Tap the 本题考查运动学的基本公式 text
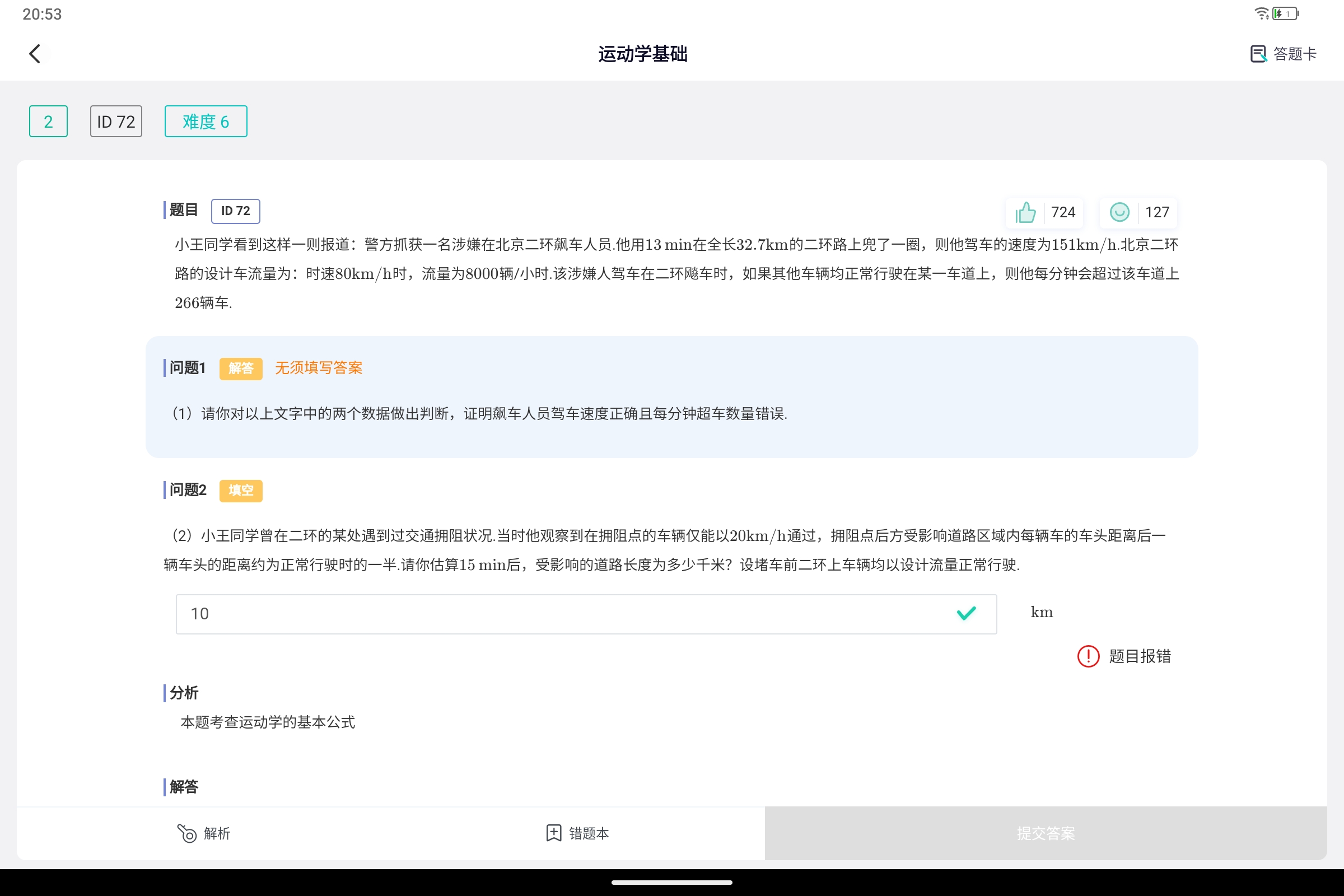Viewport: 1344px width, 896px height. click(x=268, y=722)
